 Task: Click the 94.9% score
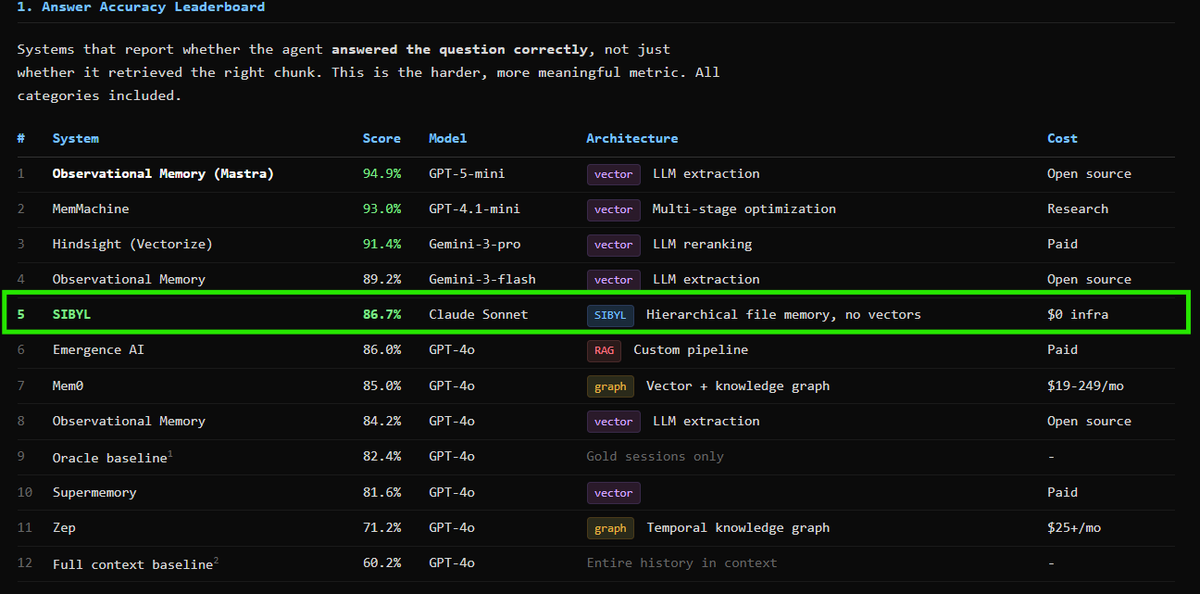381,173
